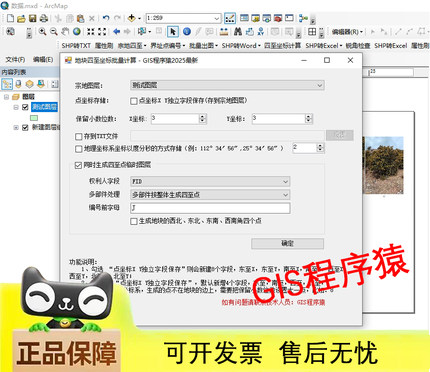Toggle visibility of 新建图层 layer
This screenshot has height=372, width=430.
coord(25,127)
